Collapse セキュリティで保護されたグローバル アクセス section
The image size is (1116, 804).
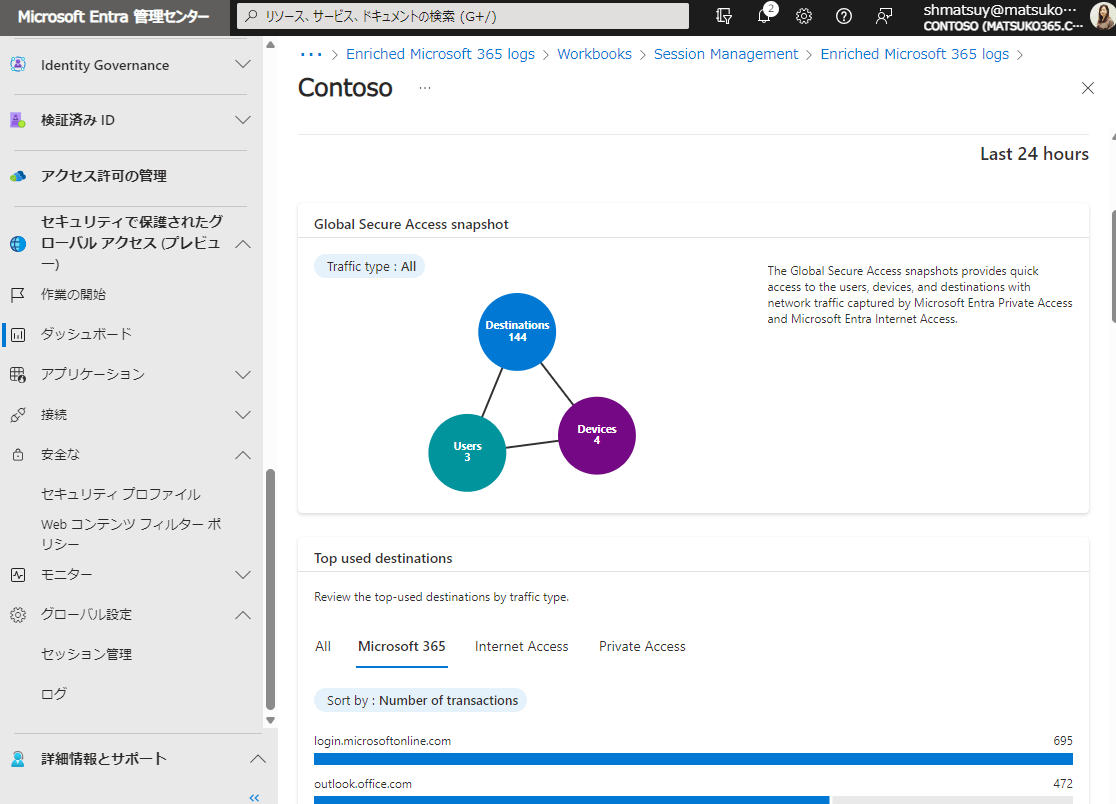coord(243,243)
